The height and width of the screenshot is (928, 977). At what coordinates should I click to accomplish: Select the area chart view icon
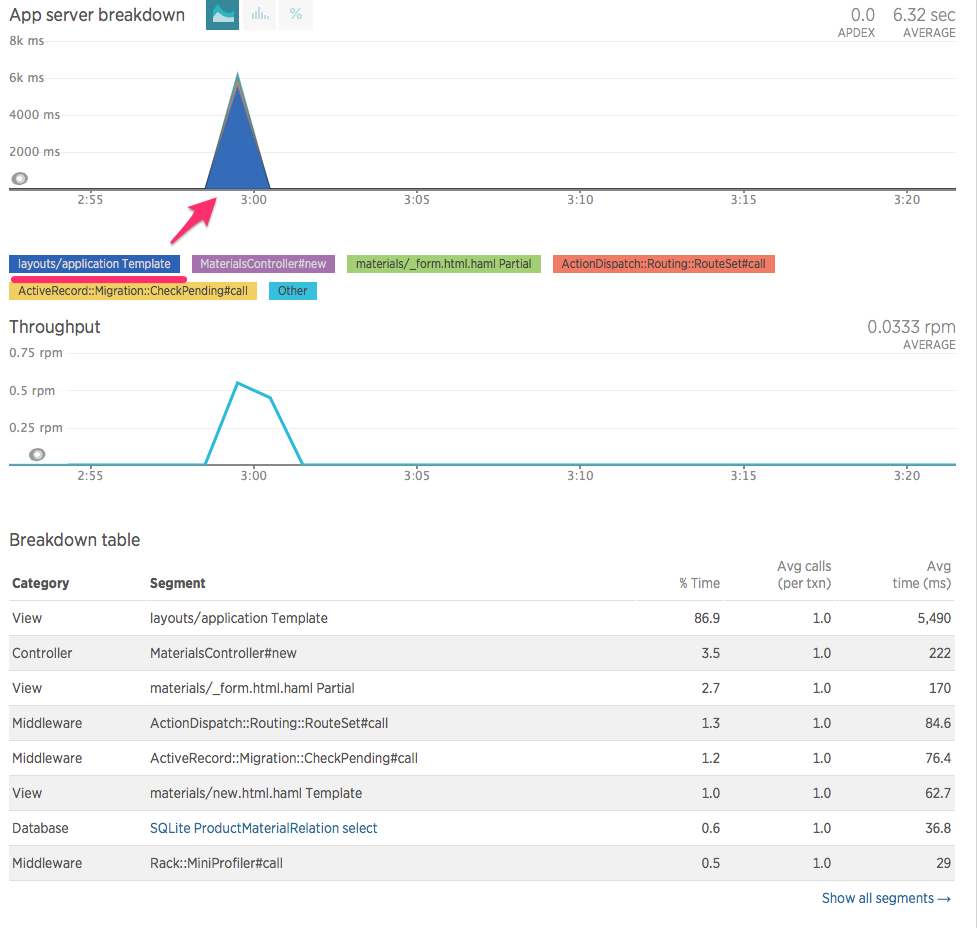(x=221, y=16)
